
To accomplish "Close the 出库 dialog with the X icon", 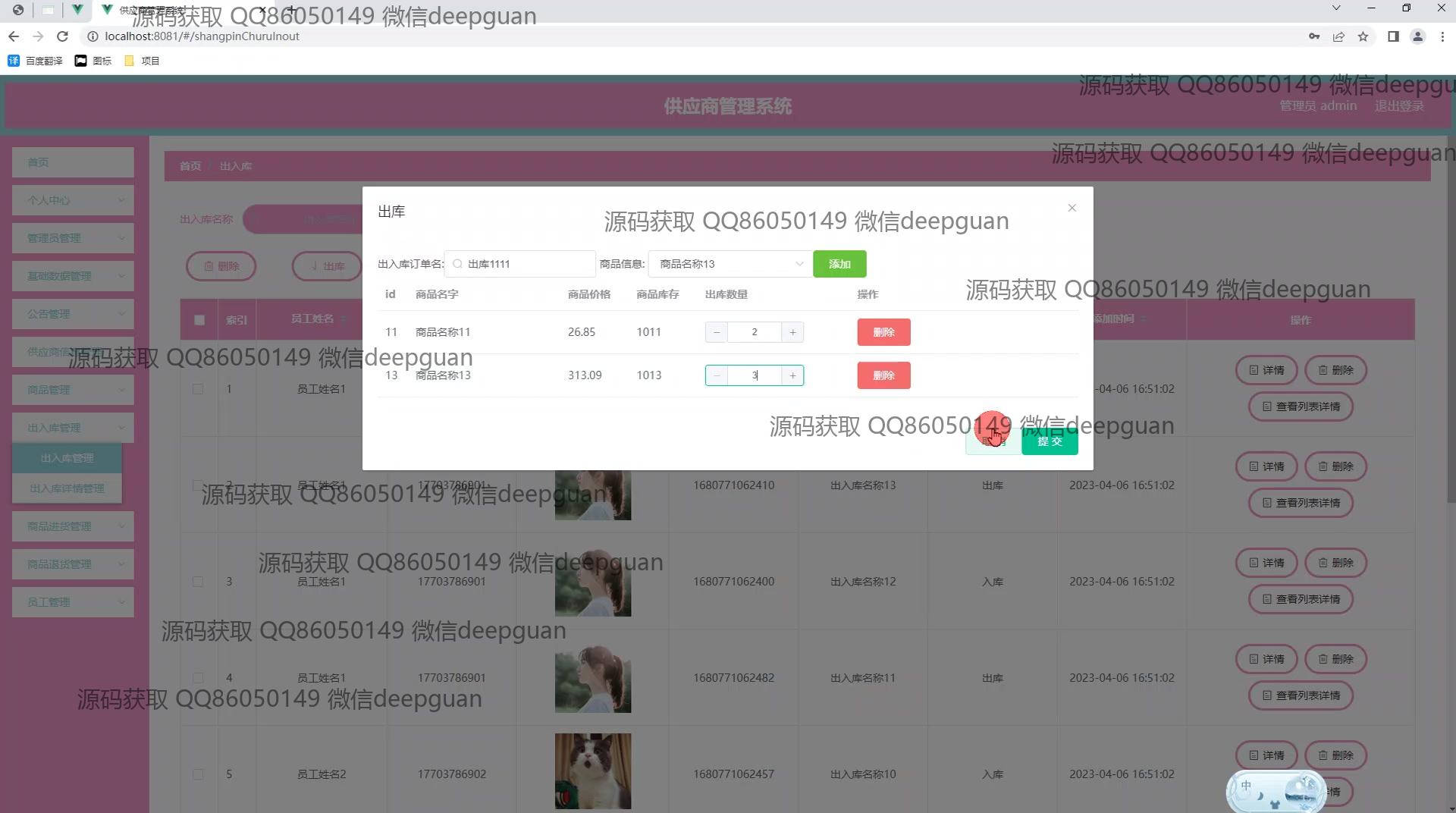I will [x=1072, y=208].
